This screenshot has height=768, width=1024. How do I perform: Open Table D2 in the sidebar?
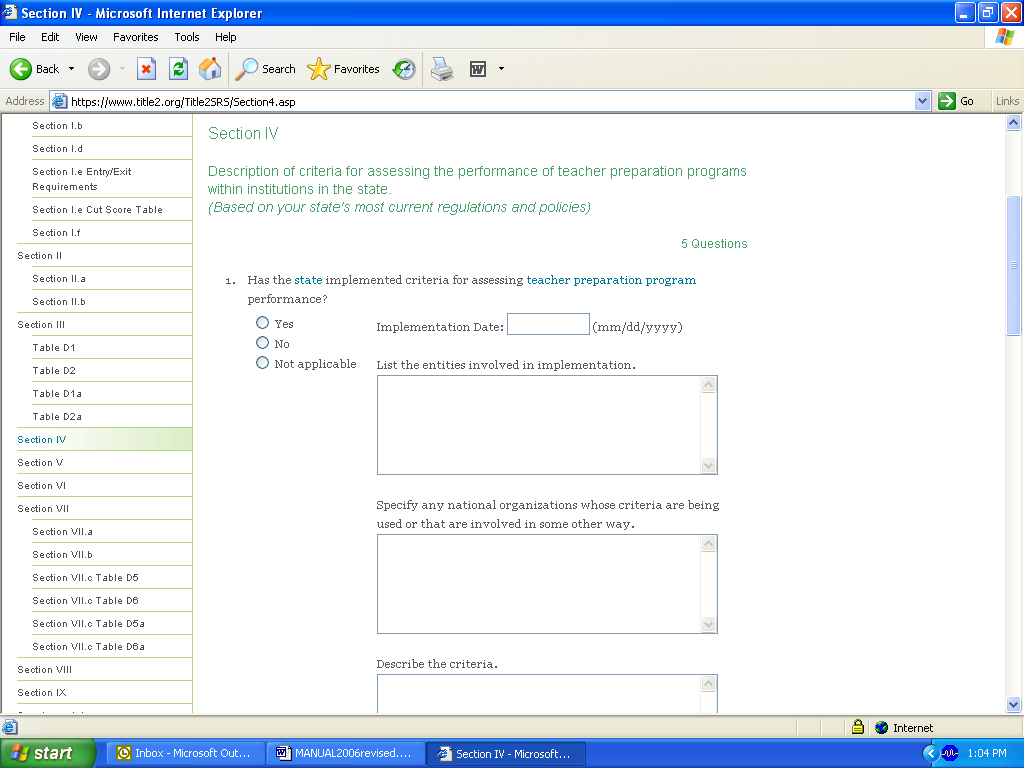click(x=54, y=371)
